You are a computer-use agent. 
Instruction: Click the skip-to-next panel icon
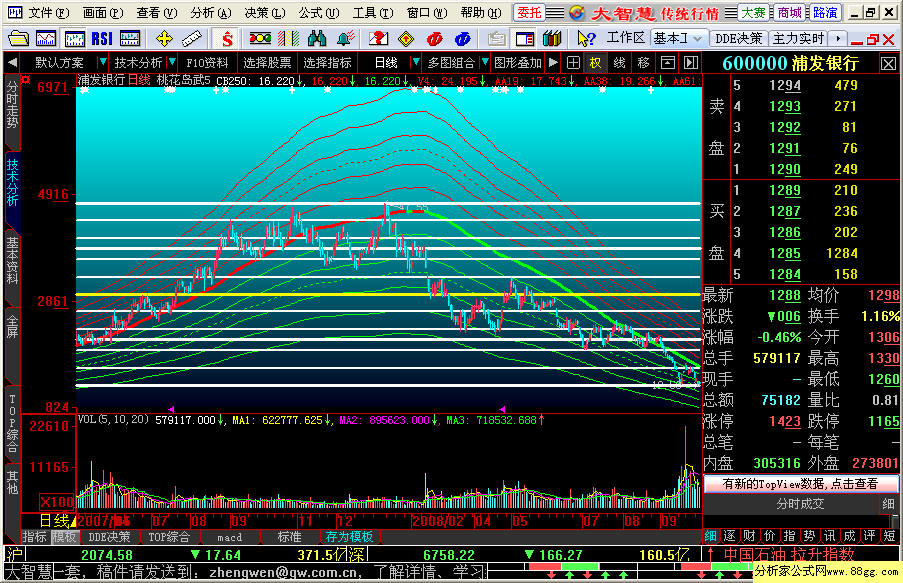click(691, 62)
